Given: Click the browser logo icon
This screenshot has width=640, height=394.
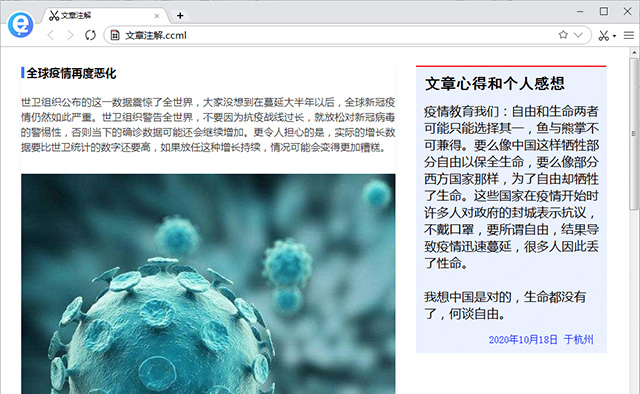Looking at the screenshot, I should [x=20, y=24].
